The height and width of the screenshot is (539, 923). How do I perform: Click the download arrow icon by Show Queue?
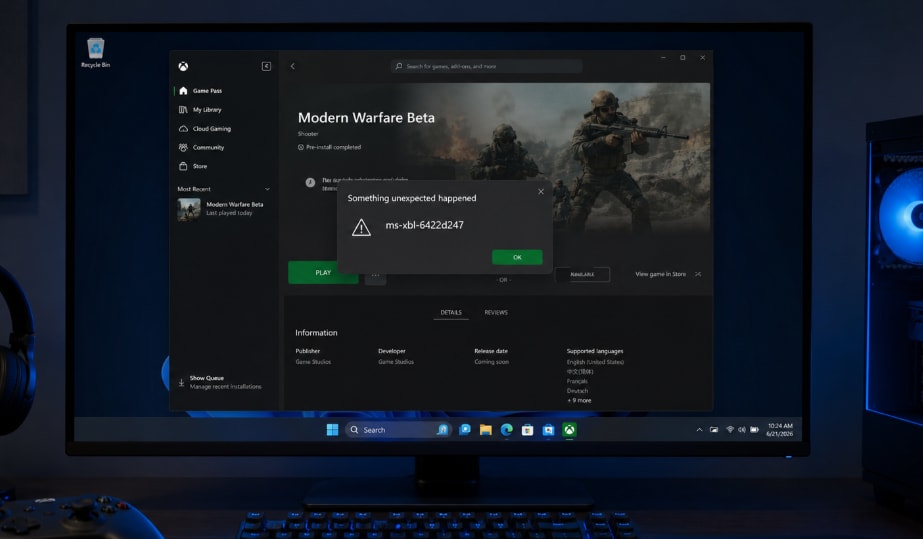click(181, 382)
